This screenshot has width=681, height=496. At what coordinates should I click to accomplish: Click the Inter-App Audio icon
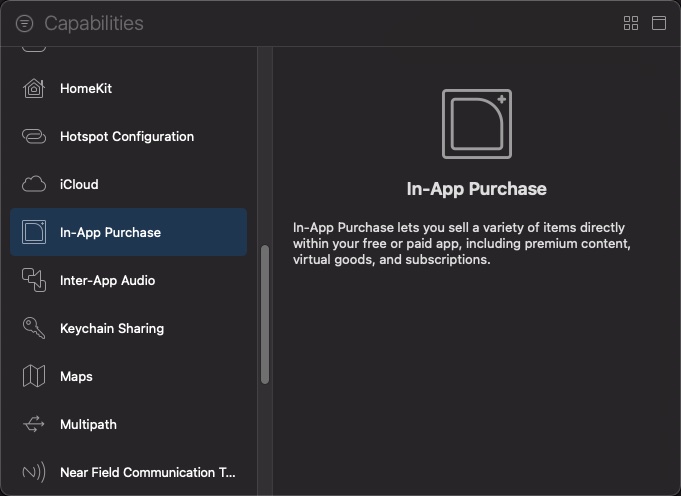click(x=34, y=280)
